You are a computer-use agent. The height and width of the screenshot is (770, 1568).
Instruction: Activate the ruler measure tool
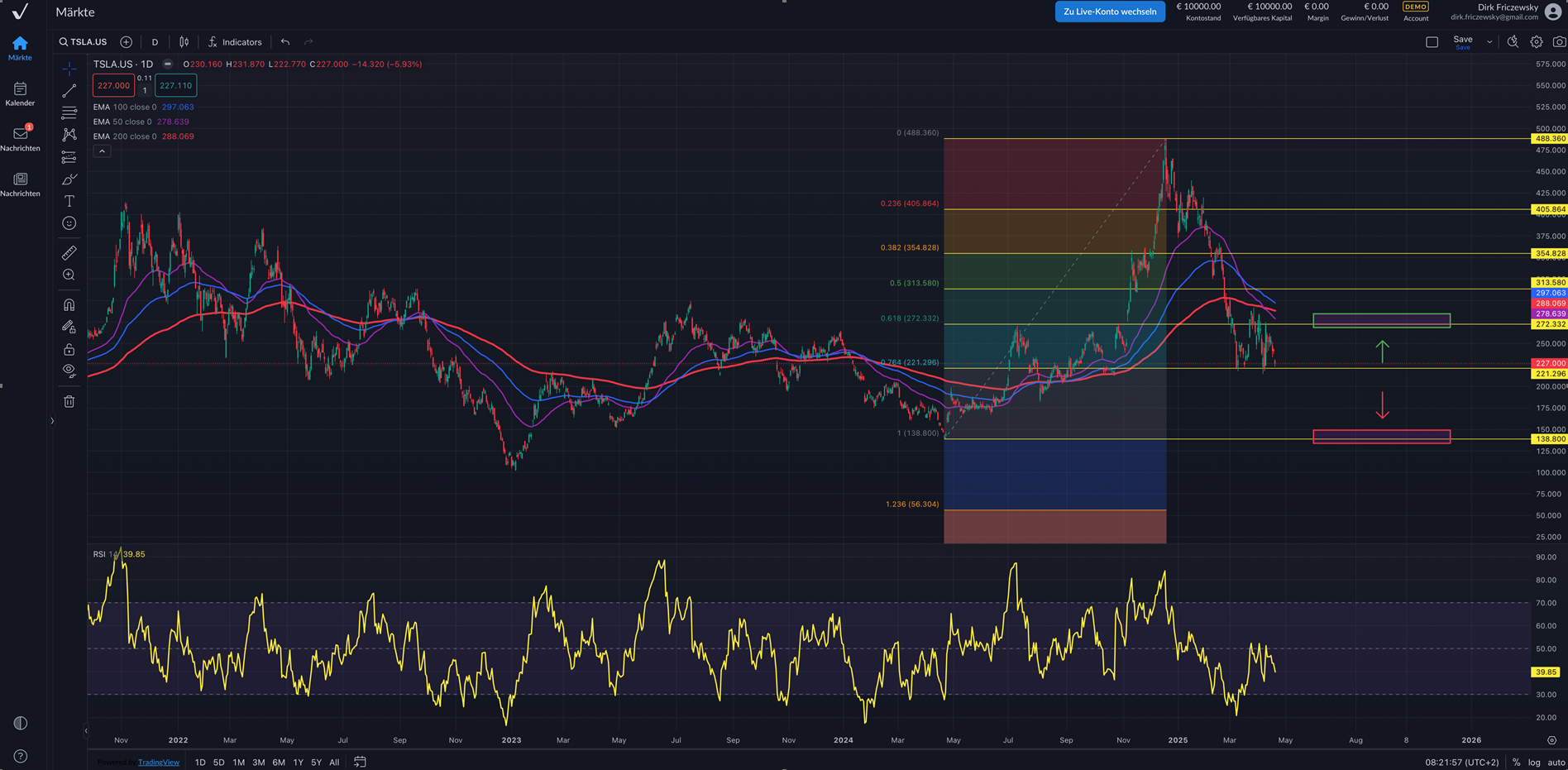coord(69,253)
